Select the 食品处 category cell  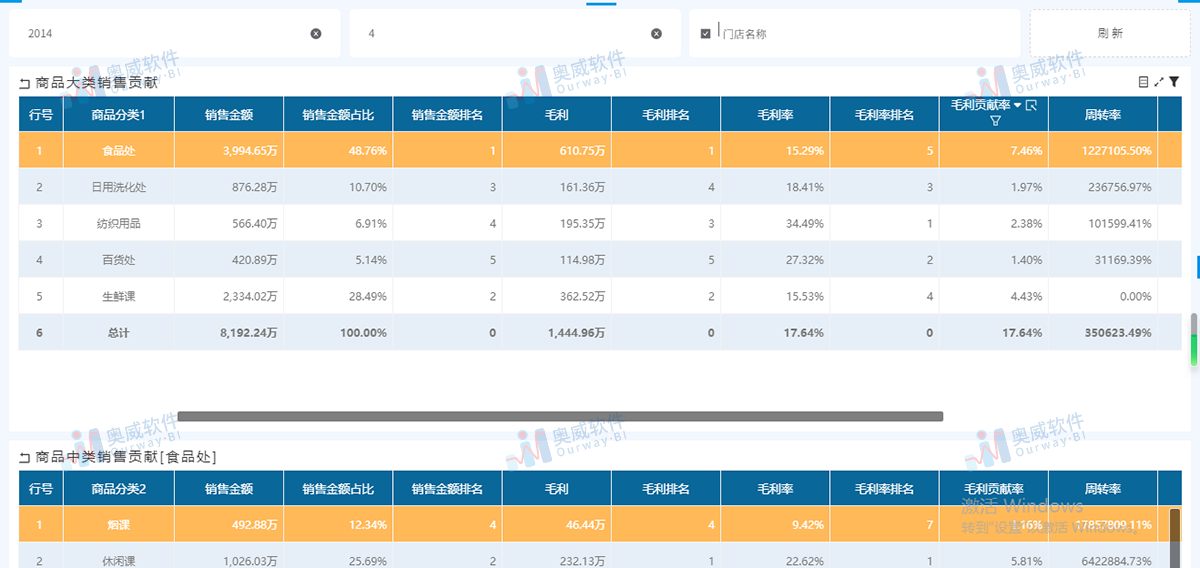[x=119, y=150]
